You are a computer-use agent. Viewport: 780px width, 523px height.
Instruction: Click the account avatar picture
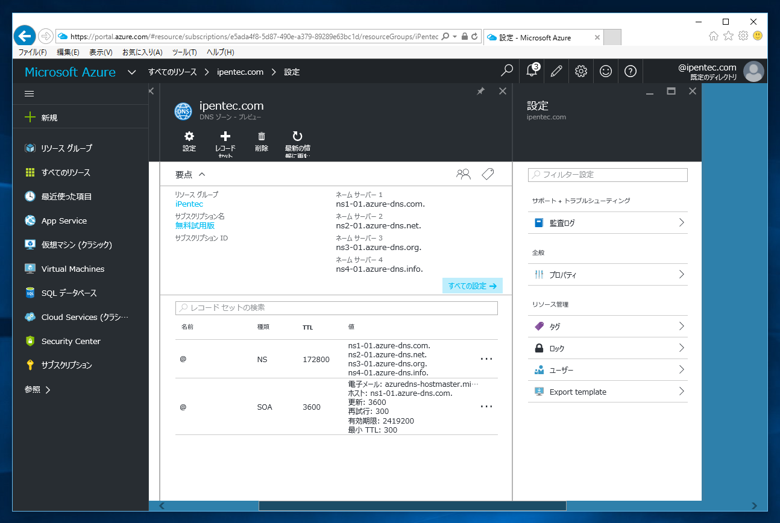pyautogui.click(x=753, y=72)
